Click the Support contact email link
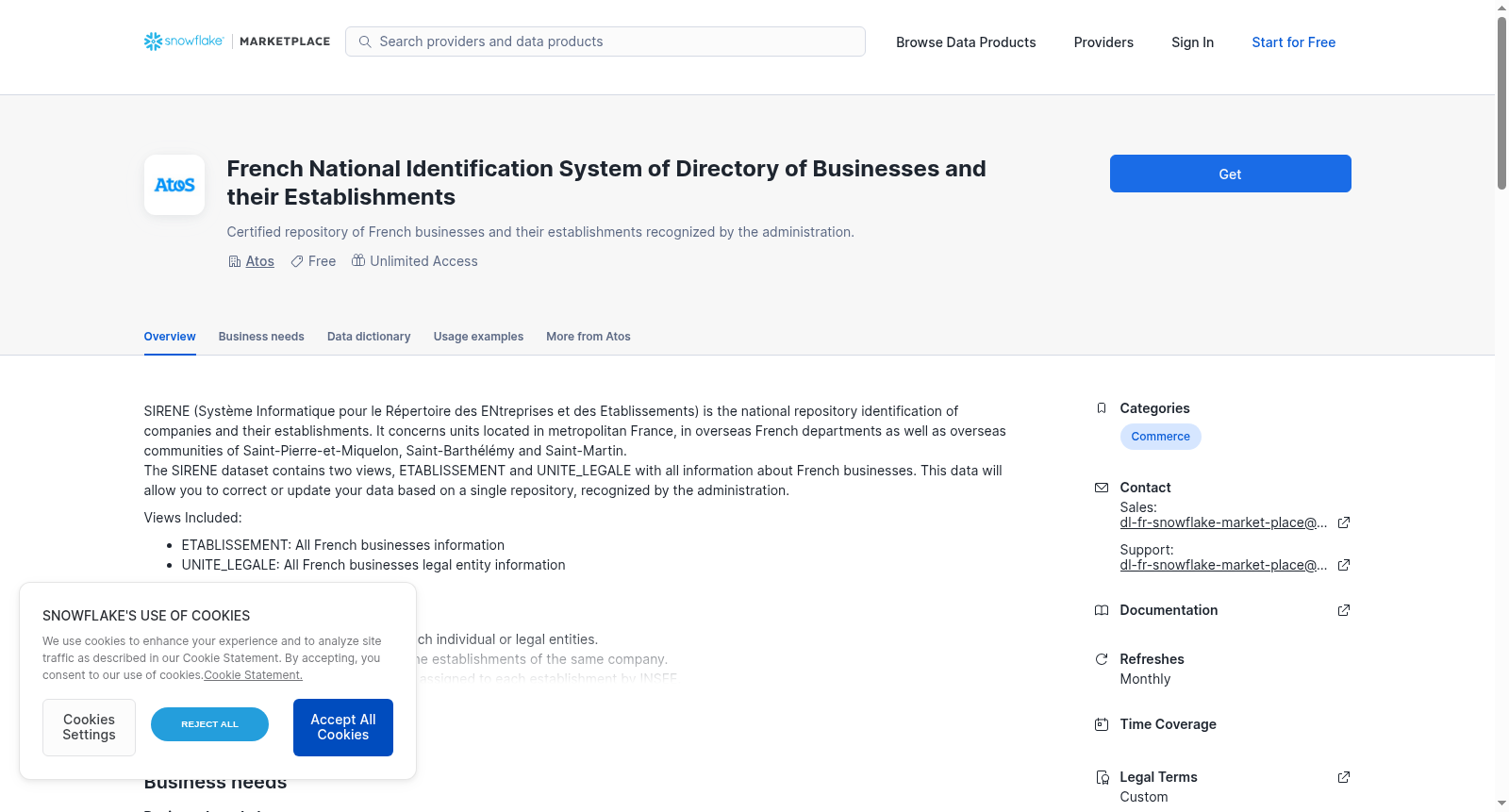This screenshot has width=1509, height=812. [x=1223, y=565]
